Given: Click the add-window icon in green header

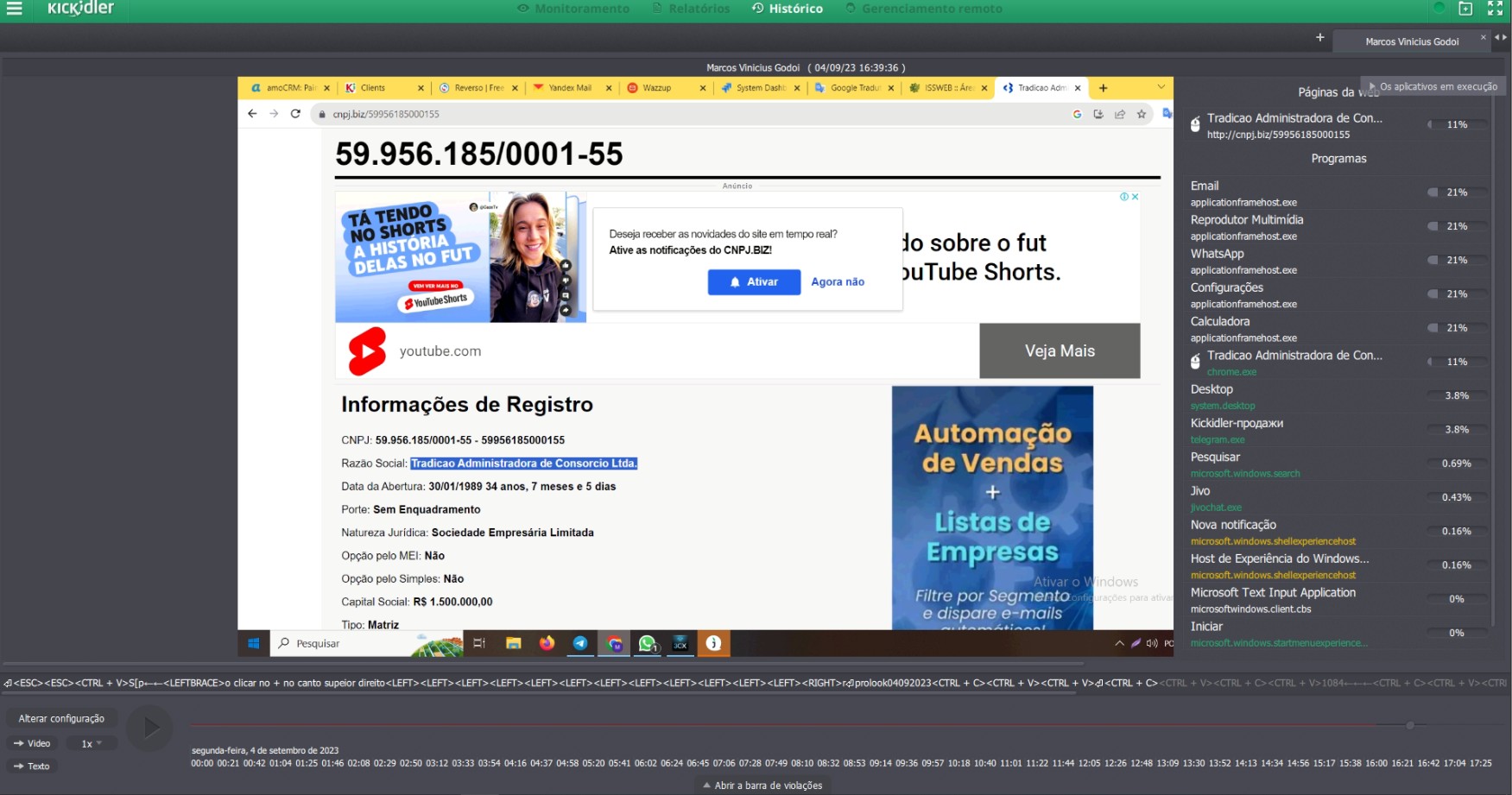Looking at the screenshot, I should tap(1465, 8).
